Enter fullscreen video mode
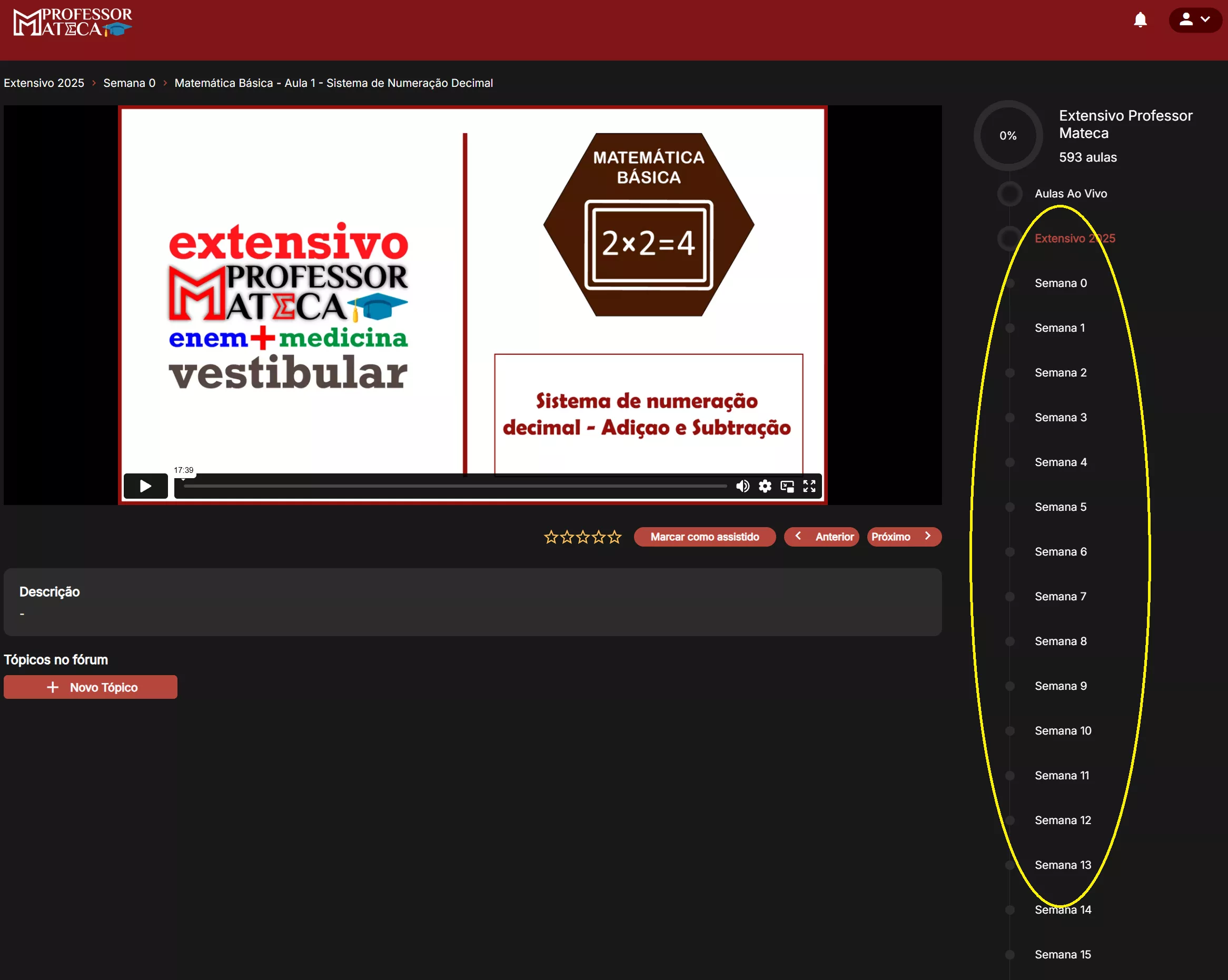Screen dimensions: 1228x980 [x=809, y=486]
